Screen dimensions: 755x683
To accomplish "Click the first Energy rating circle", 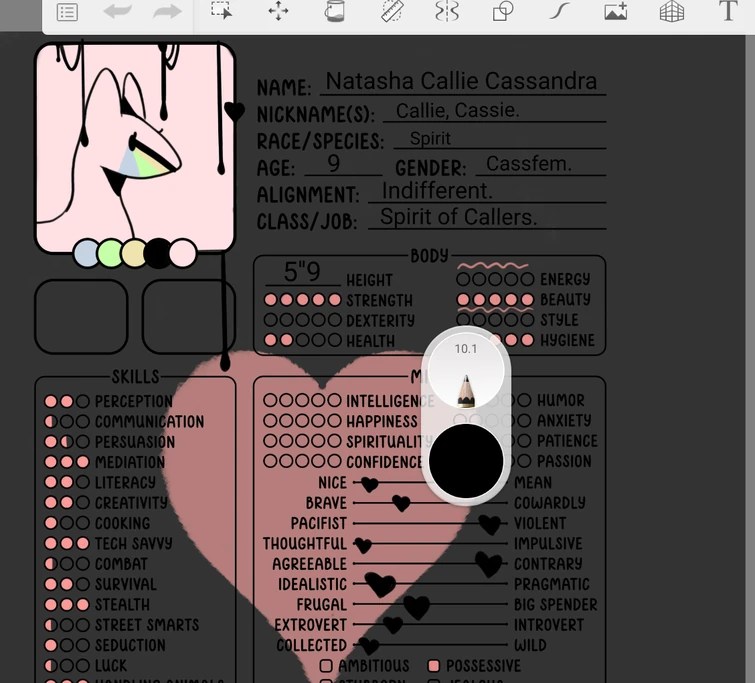I will click(463, 279).
